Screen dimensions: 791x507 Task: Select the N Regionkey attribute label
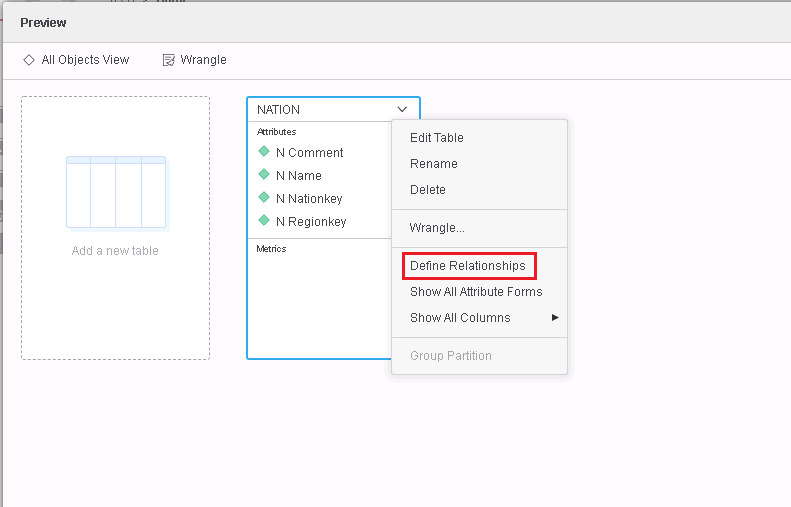[x=311, y=222]
